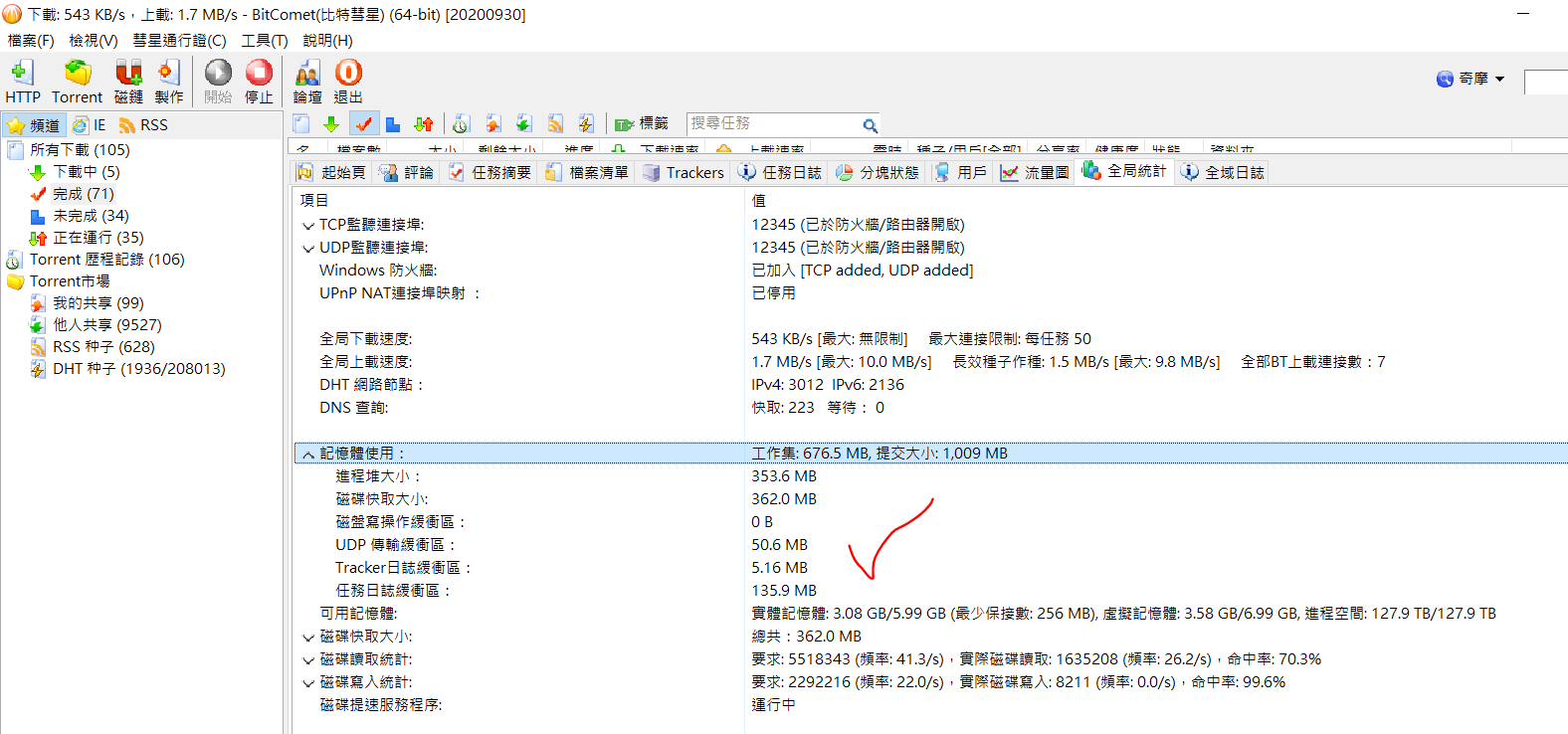Image resolution: width=1568 pixels, height=734 pixels.
Task: Filter unfinished tasks blue icon
Action: point(393,123)
